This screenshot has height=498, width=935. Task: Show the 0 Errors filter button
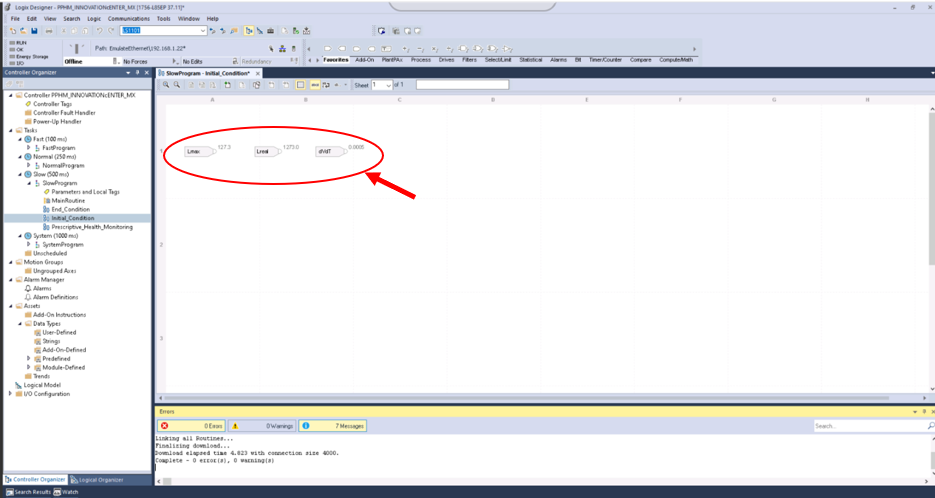[191, 426]
